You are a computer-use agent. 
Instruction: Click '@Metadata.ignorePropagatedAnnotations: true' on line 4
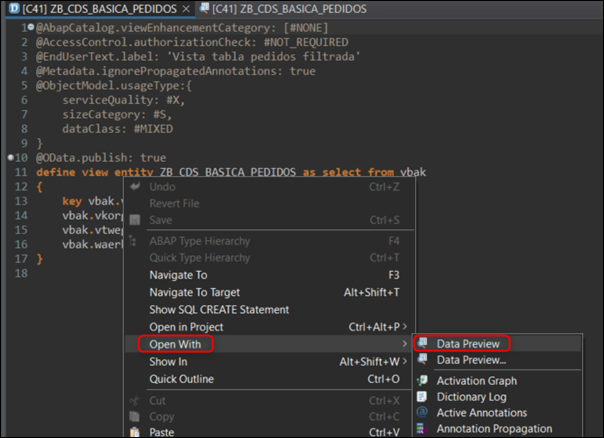(x=176, y=71)
